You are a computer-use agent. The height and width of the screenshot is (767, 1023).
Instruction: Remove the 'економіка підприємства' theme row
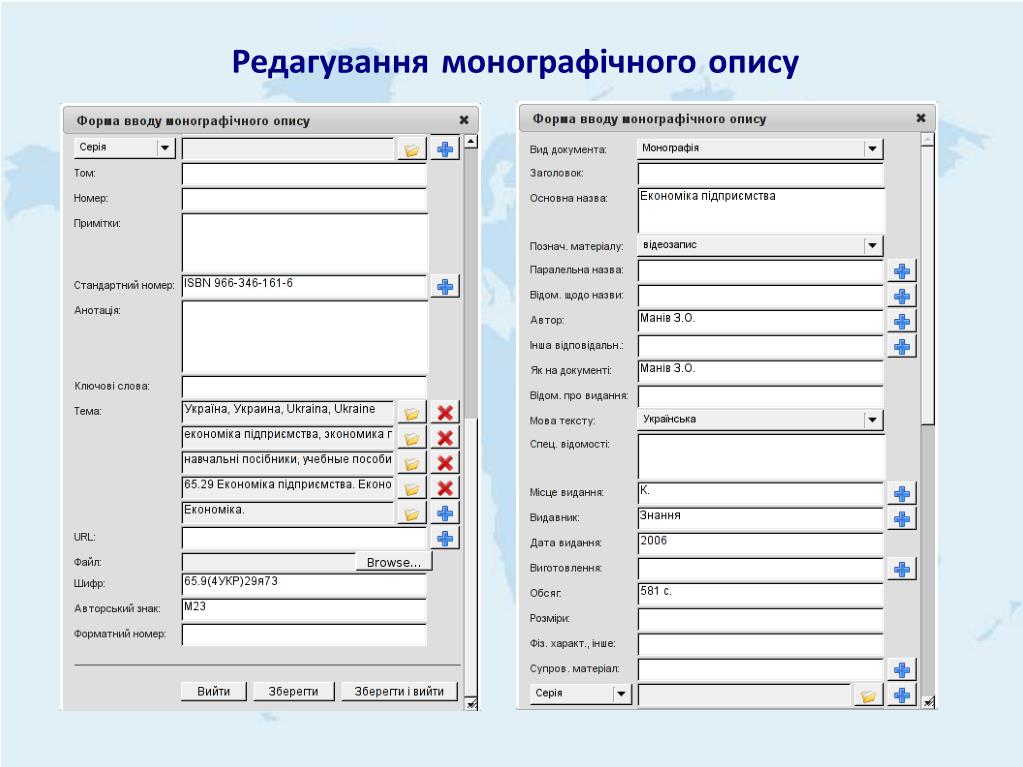pyautogui.click(x=445, y=438)
